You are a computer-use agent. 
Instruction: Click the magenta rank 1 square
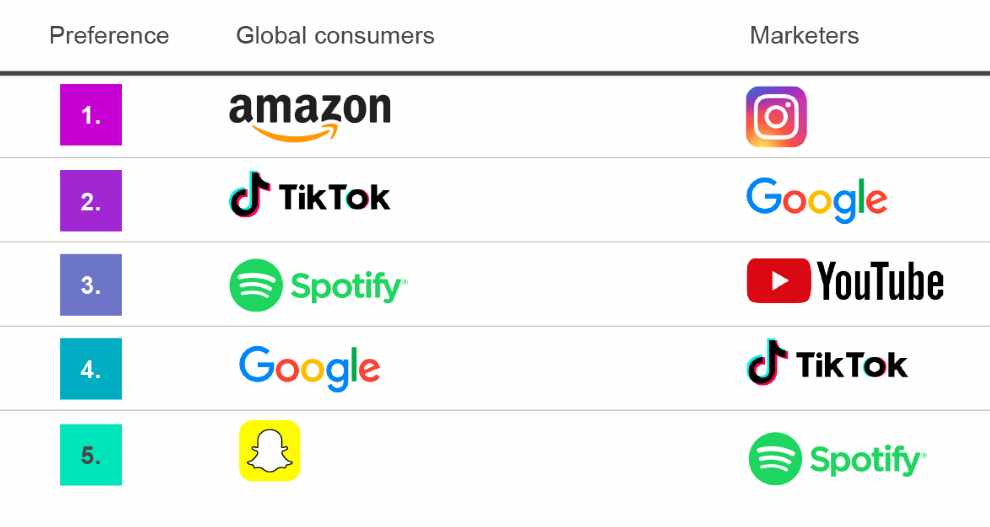(x=91, y=115)
